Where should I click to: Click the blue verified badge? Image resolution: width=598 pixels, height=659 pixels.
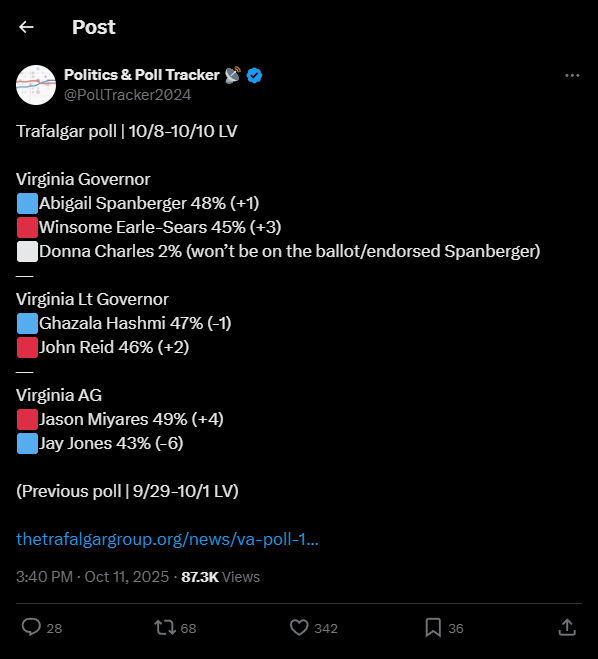point(254,75)
